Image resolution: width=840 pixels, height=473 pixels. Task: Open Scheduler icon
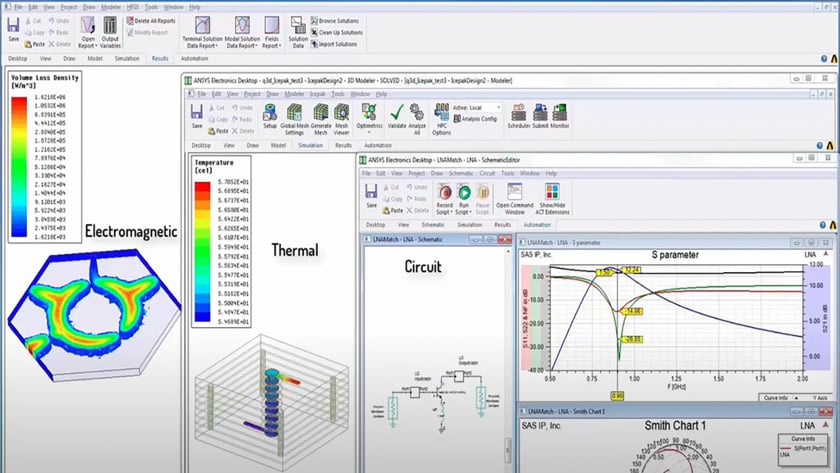click(519, 116)
